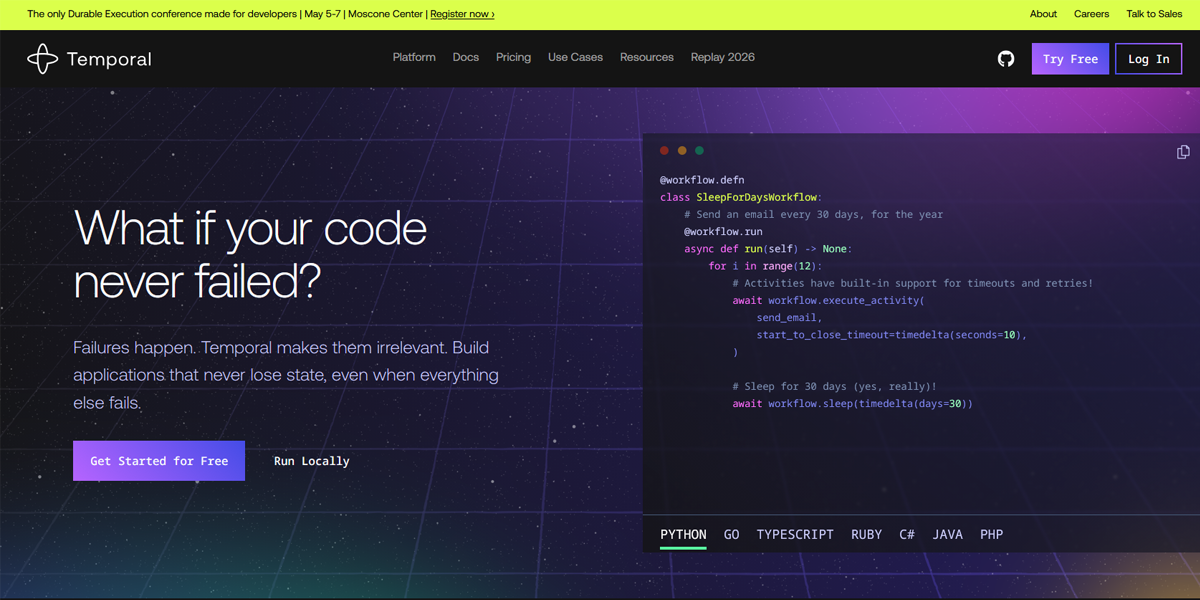Expand the Resources menu
Viewport: 1200px width, 600px height.
[x=647, y=57]
